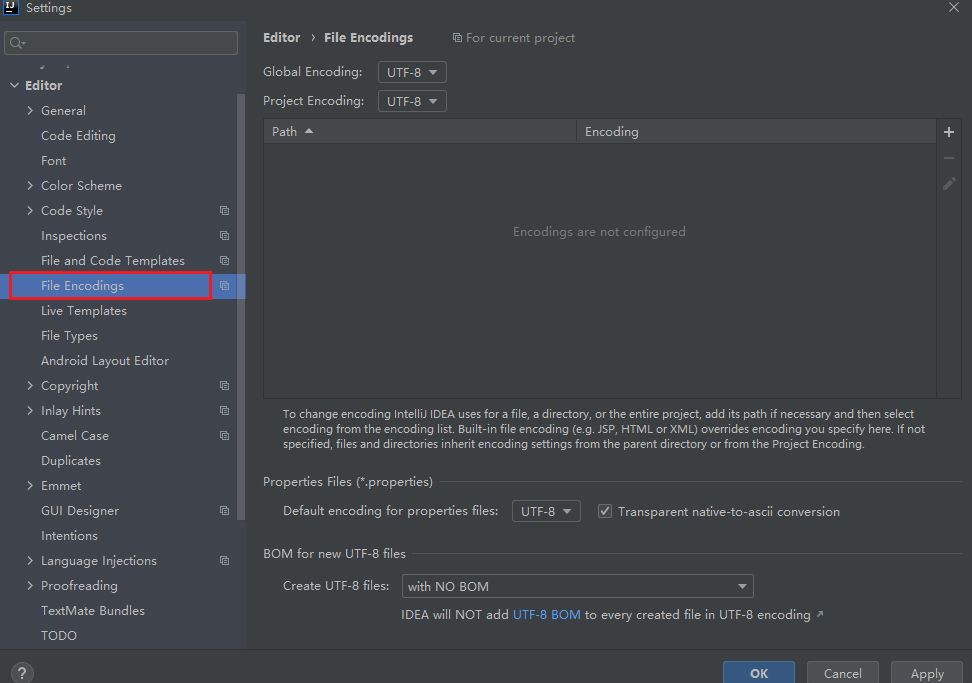
Task: Select TODO settings page
Action: 59,635
